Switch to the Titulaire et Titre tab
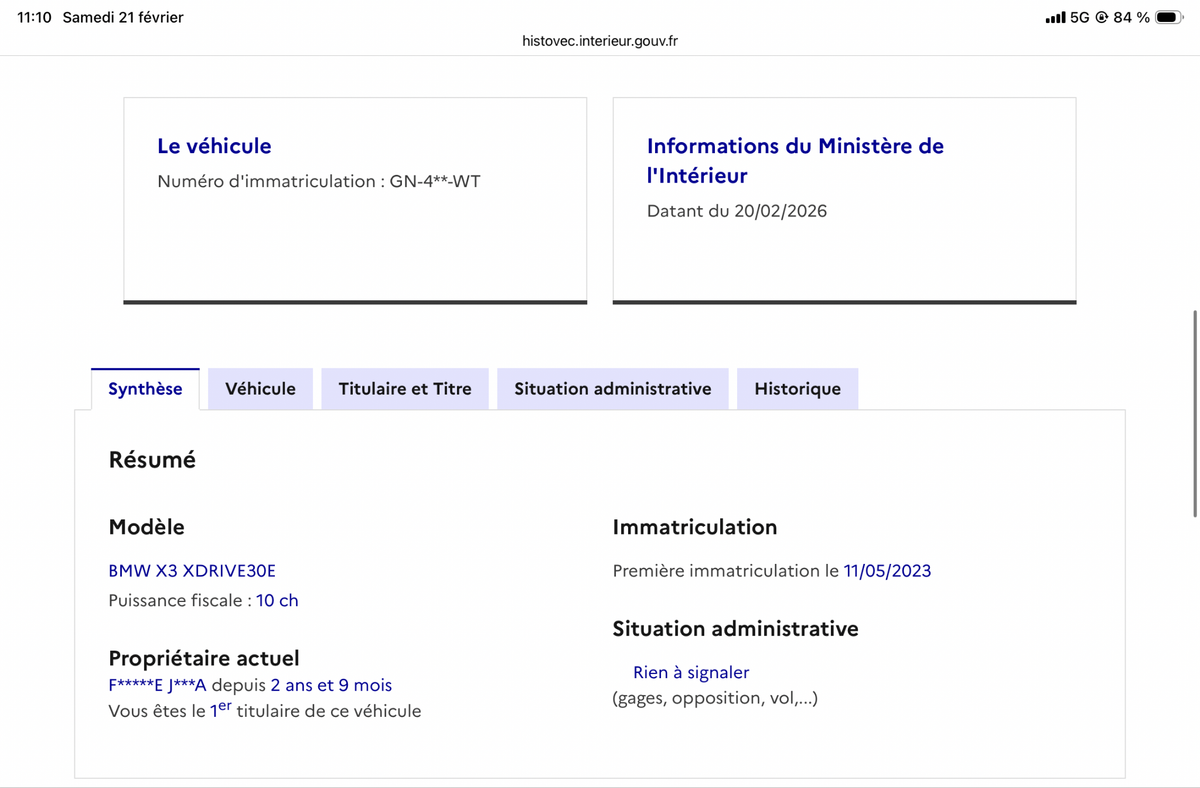 tap(405, 389)
